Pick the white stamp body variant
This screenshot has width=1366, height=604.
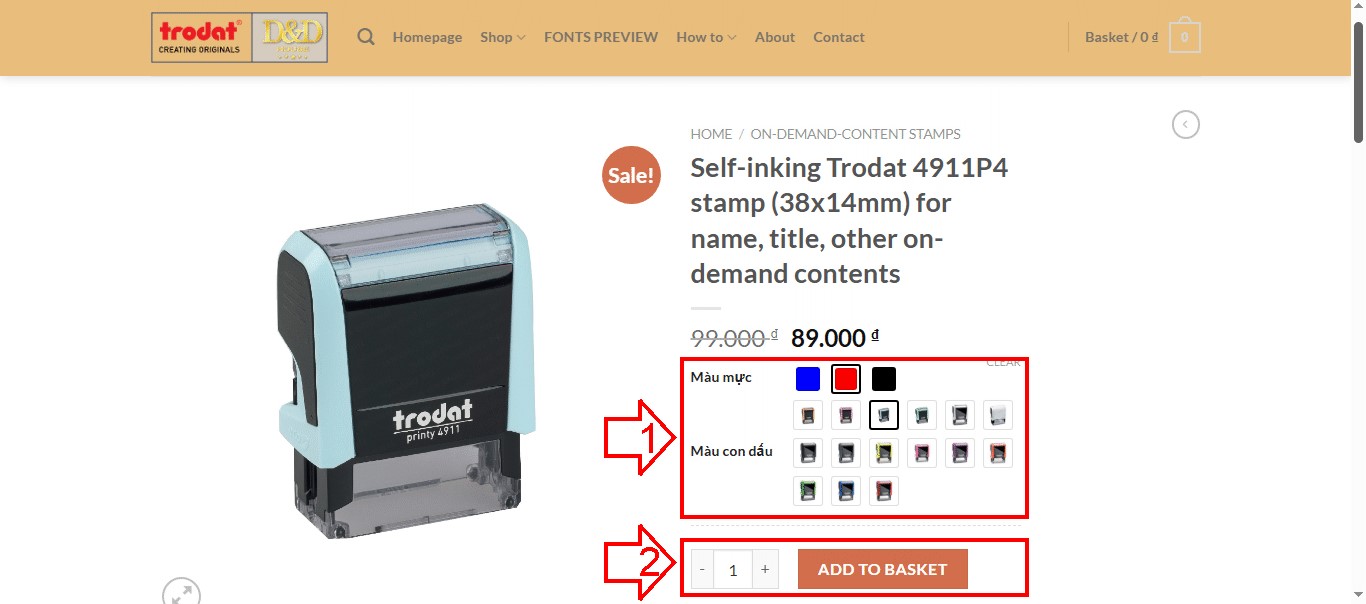coord(998,415)
